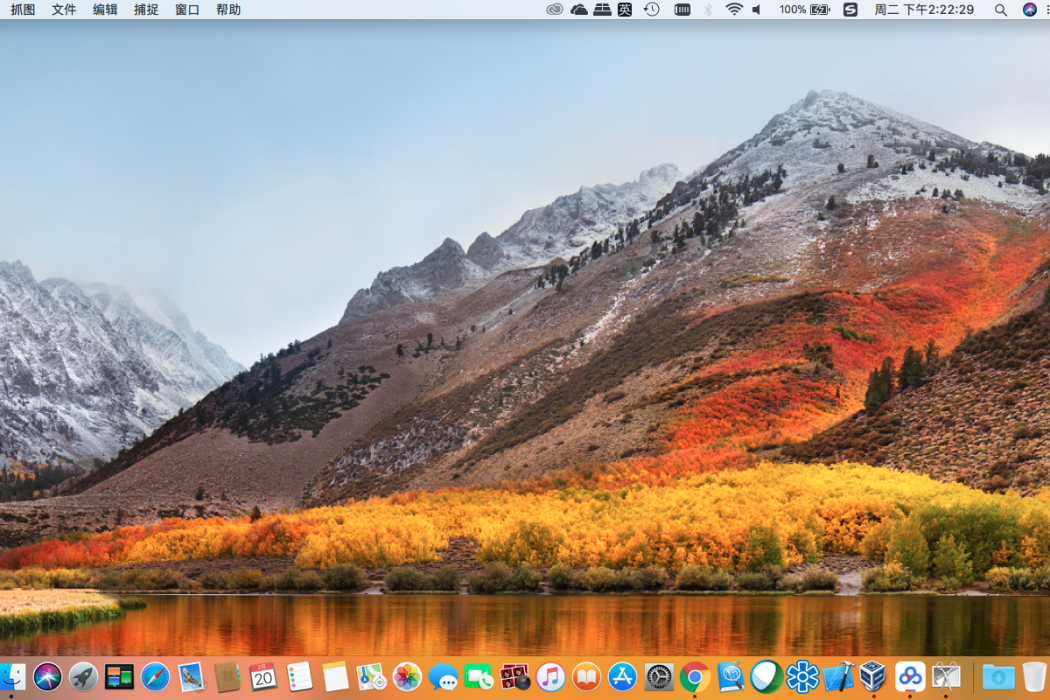1050x700 pixels.
Task: Open the 英 input method menu
Action: coord(625,9)
